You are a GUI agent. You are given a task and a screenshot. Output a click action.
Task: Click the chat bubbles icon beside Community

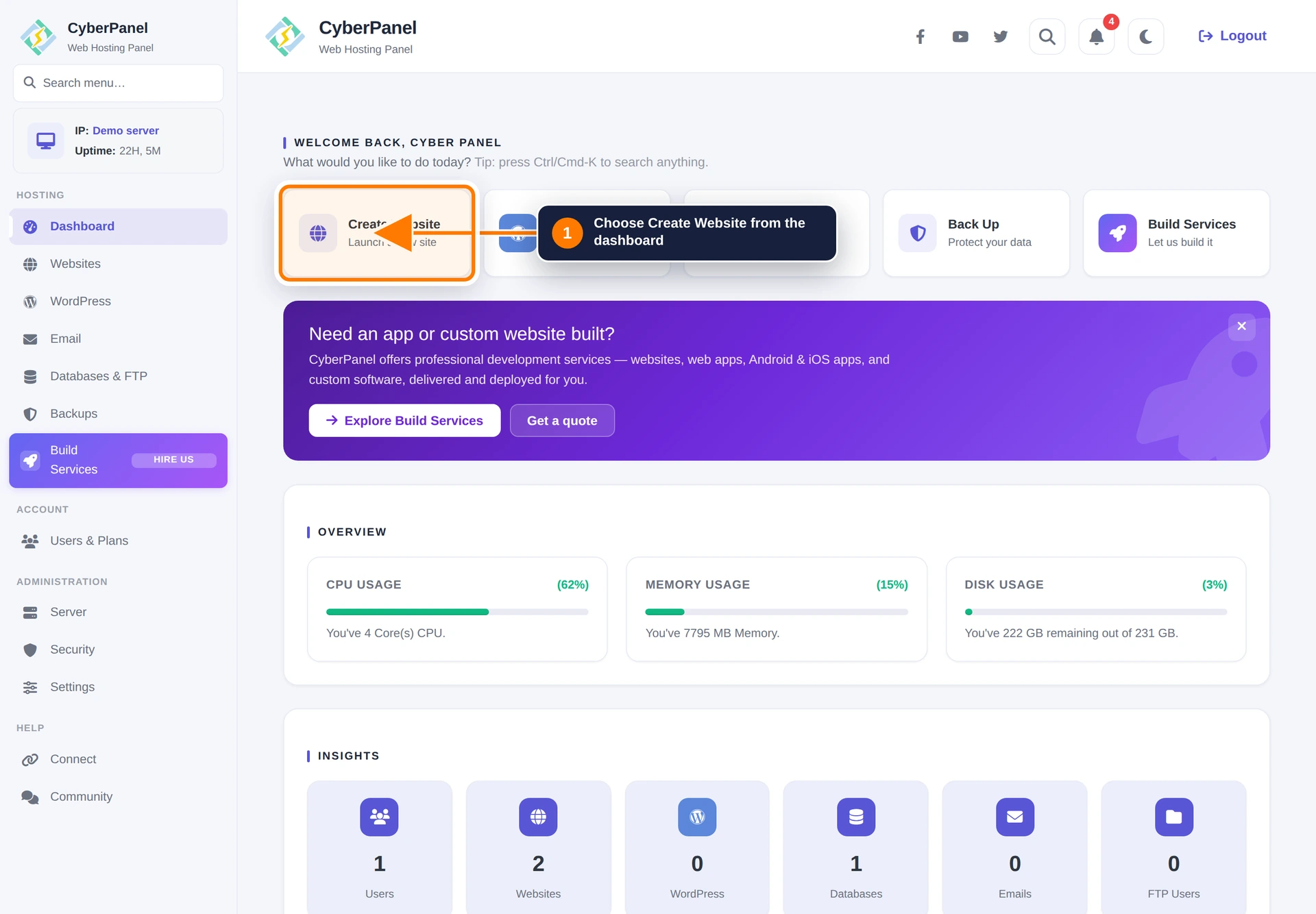(30, 797)
